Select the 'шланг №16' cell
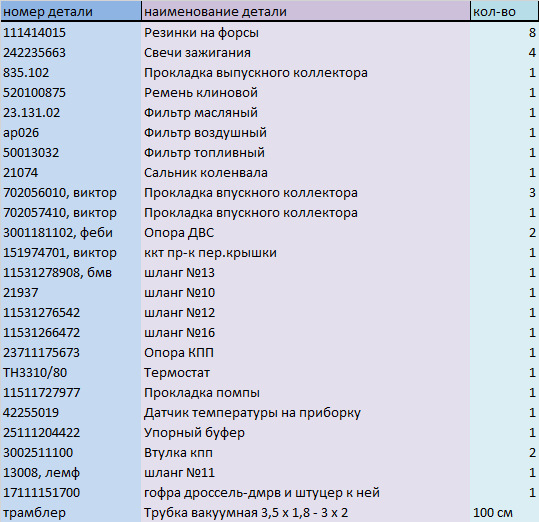This screenshot has width=539, height=522. coord(305,332)
